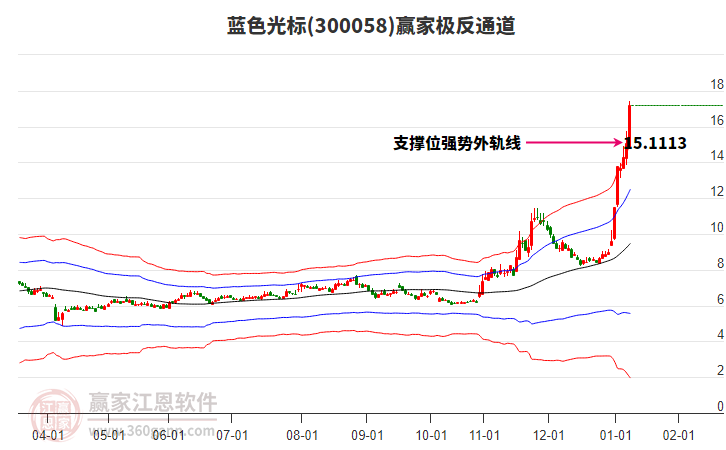The height and width of the screenshot is (450, 726).
Task: Select the 05-01 date axis label
Action: click(109, 436)
